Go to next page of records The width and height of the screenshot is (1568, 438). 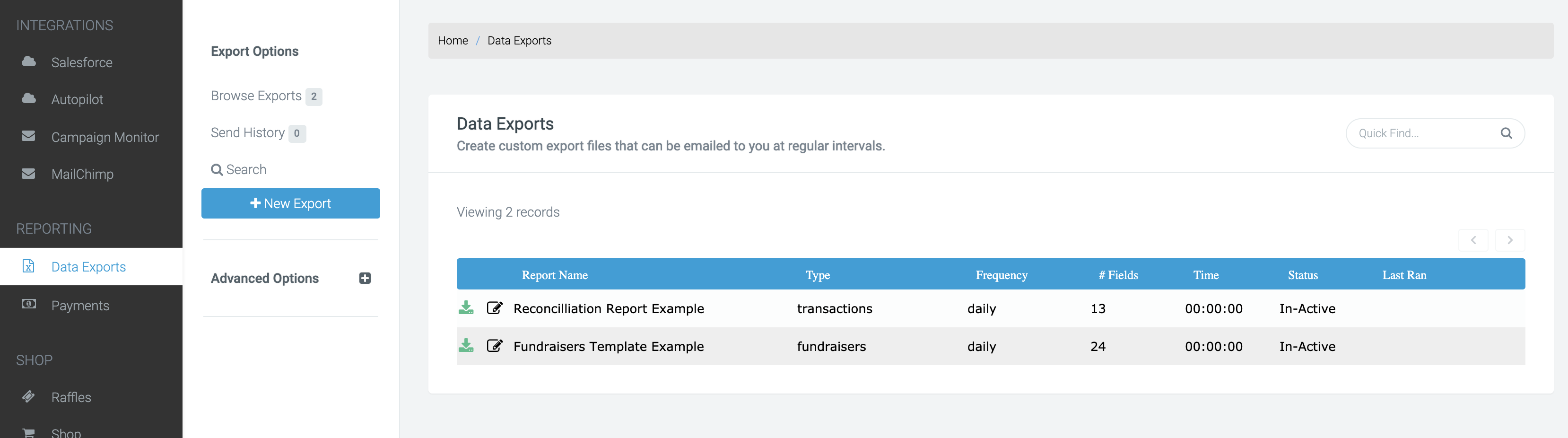click(1509, 240)
